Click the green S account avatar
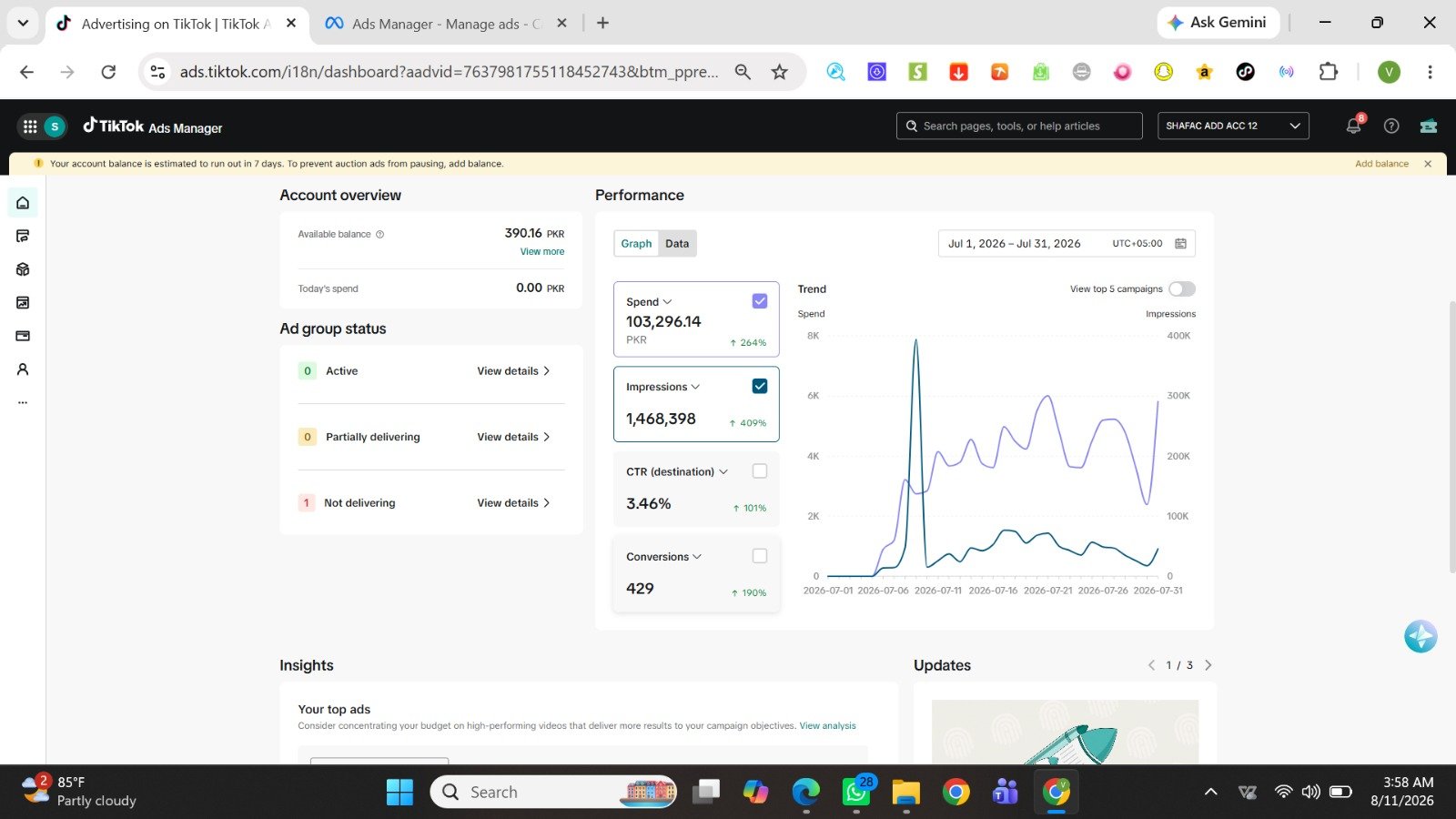This screenshot has width=1456, height=819. point(55,126)
